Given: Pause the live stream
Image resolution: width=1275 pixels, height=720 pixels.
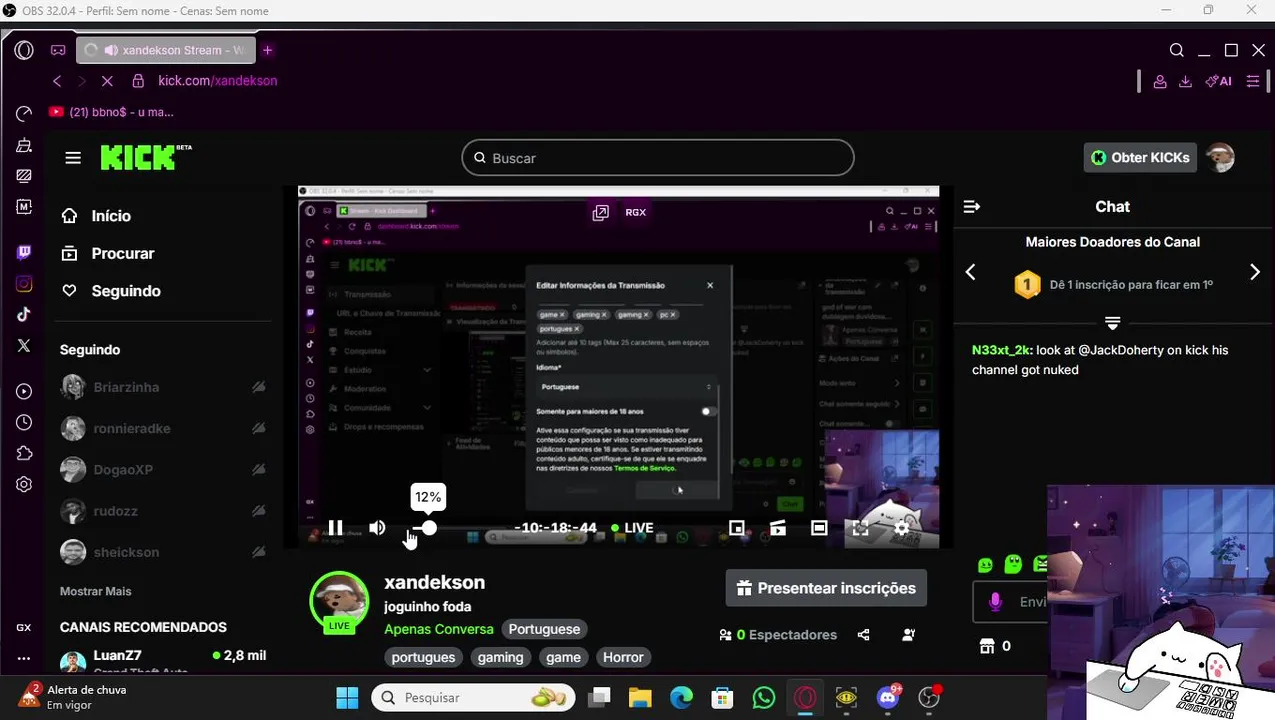Looking at the screenshot, I should pyautogui.click(x=336, y=528).
